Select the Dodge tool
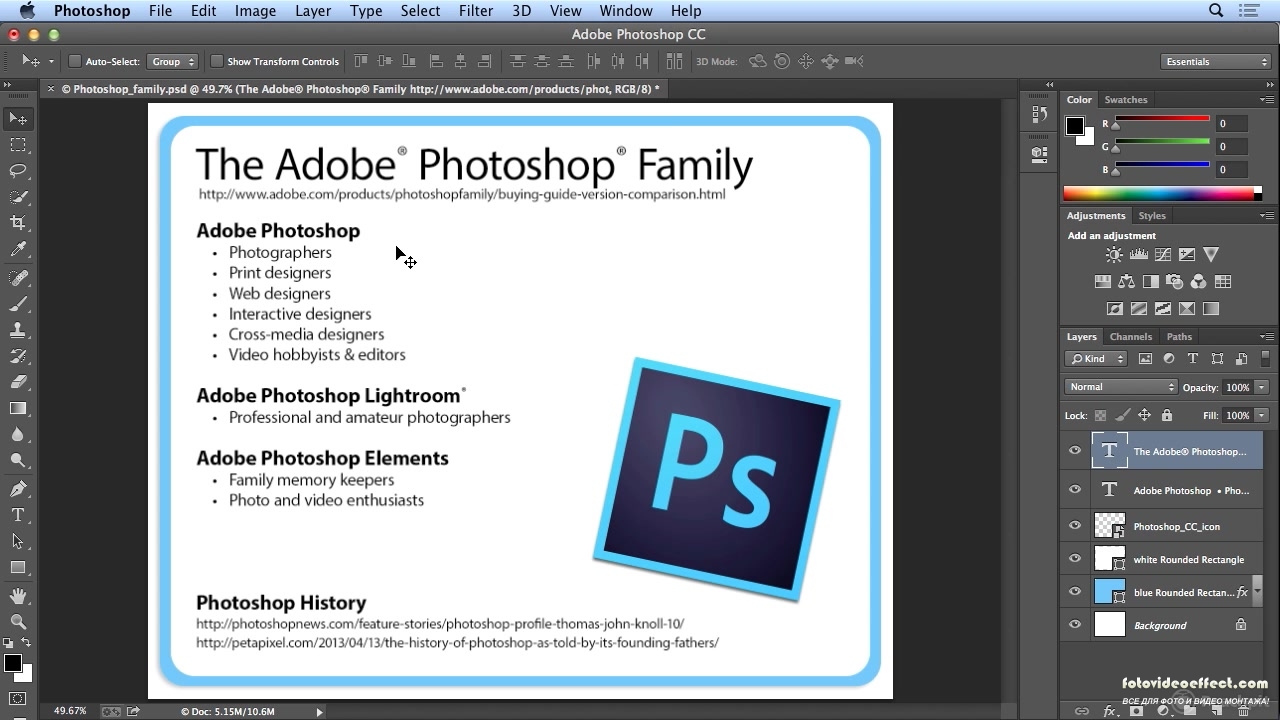This screenshot has width=1280, height=720. pos(18,461)
